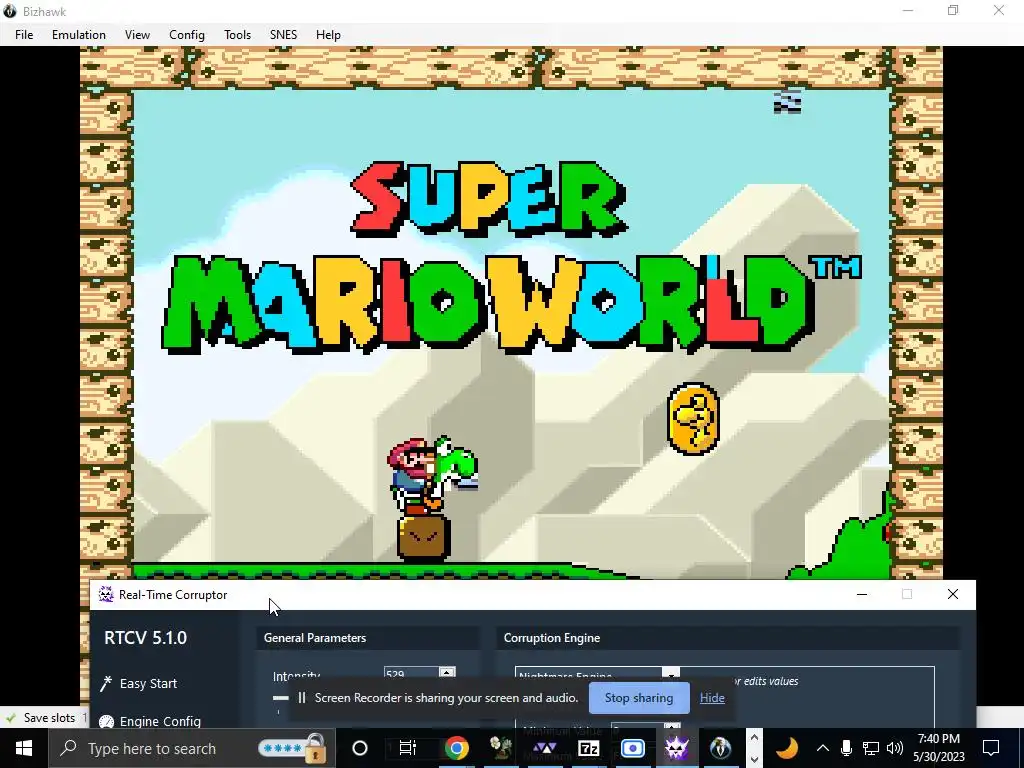
Task: Increase Intensity with the stepper arrow
Action: coord(447,671)
